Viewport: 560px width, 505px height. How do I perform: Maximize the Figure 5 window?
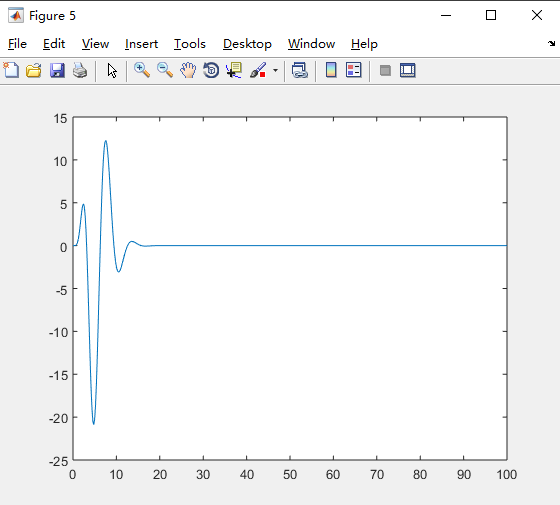(491, 15)
